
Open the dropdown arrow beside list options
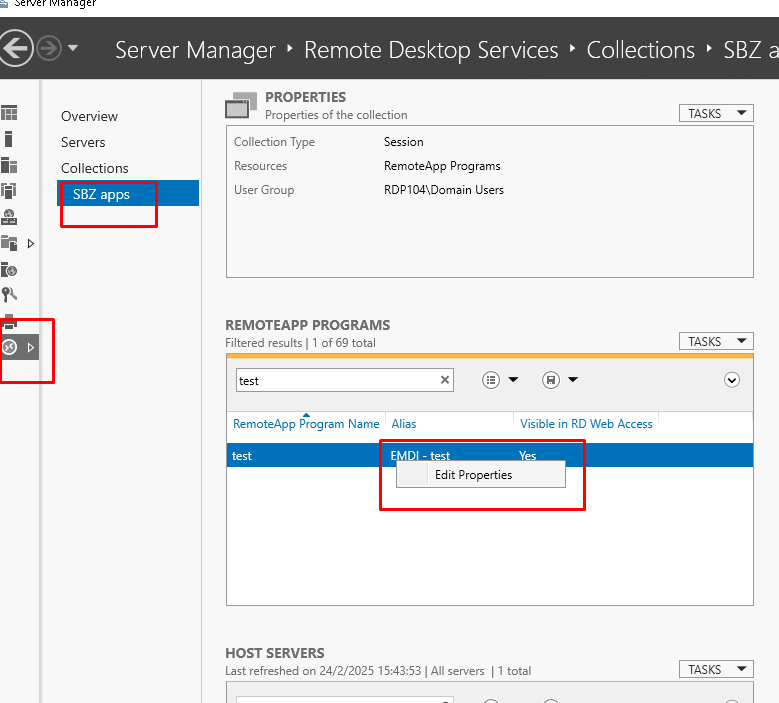click(x=513, y=380)
